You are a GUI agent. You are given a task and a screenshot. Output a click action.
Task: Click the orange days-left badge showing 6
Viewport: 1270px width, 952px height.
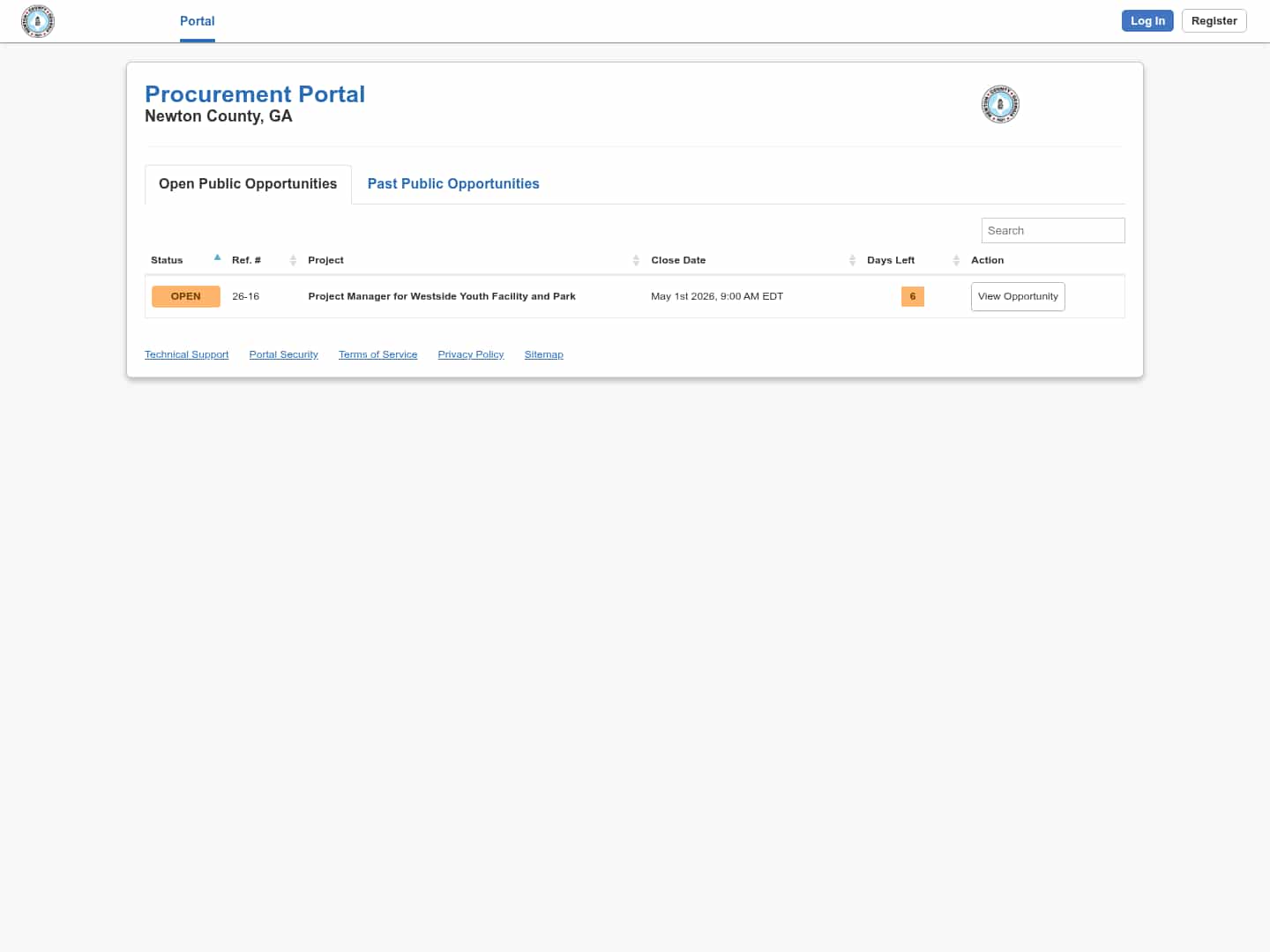912,296
